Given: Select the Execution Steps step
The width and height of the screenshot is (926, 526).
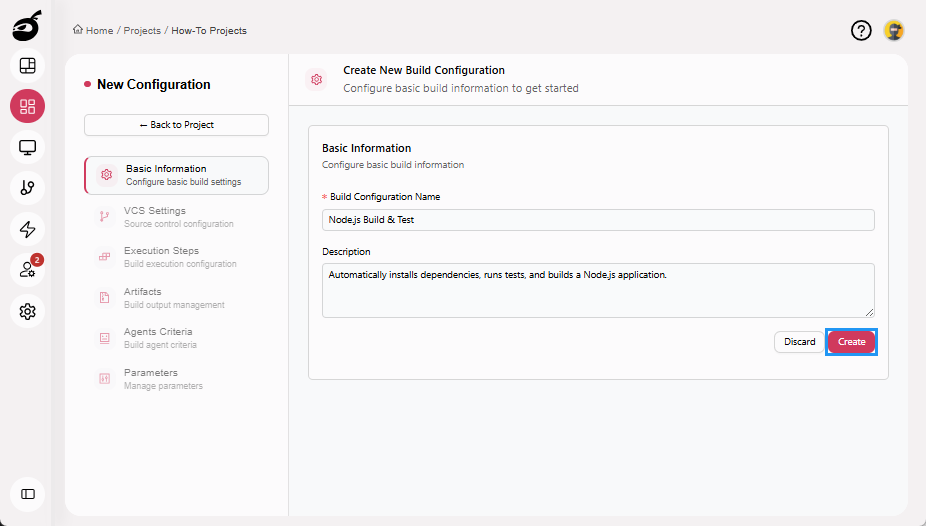Looking at the screenshot, I should click(176, 257).
